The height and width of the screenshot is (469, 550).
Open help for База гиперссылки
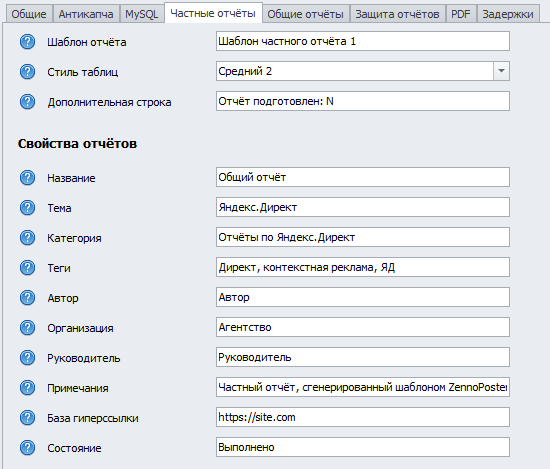(27, 418)
